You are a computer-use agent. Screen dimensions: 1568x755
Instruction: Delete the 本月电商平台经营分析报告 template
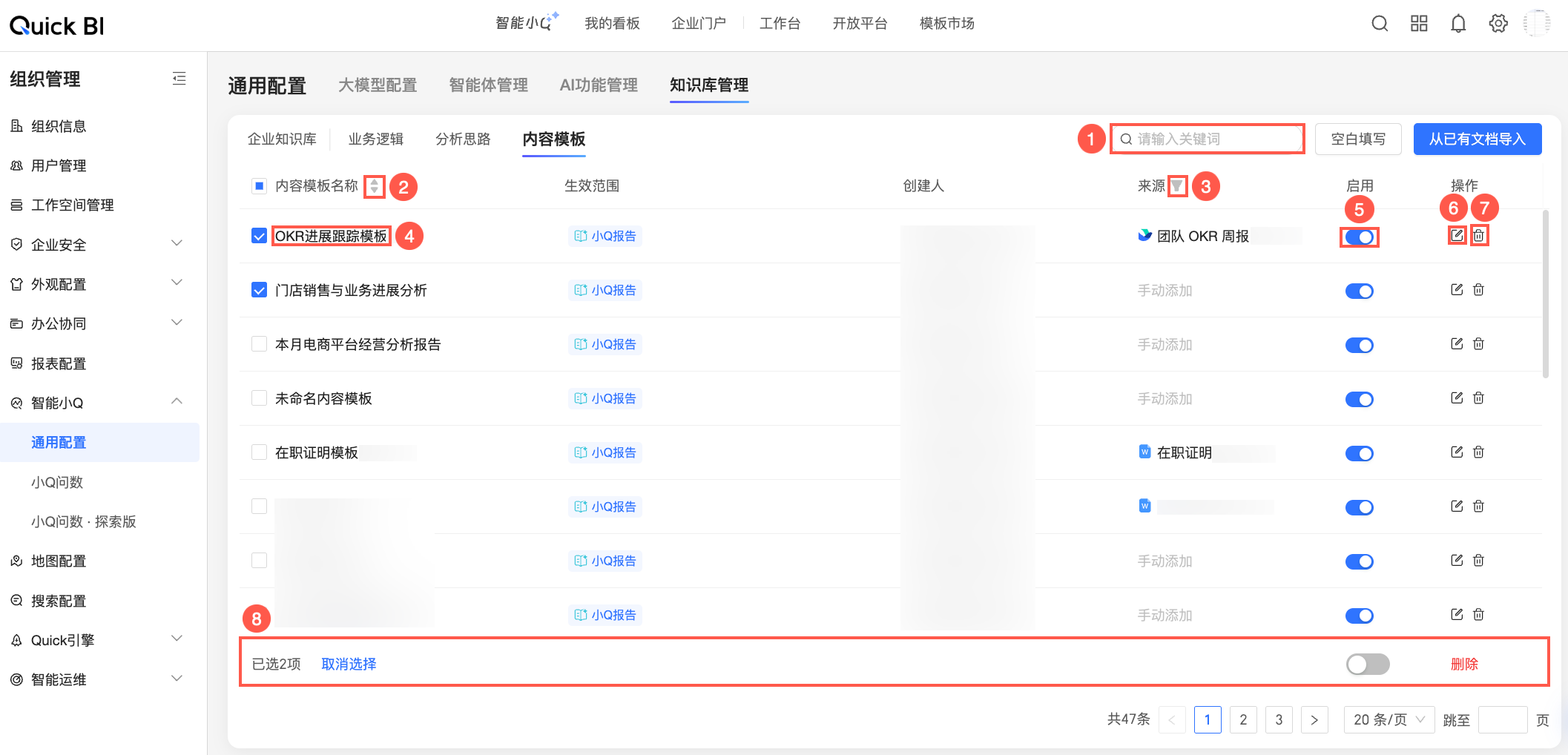coord(1478,344)
